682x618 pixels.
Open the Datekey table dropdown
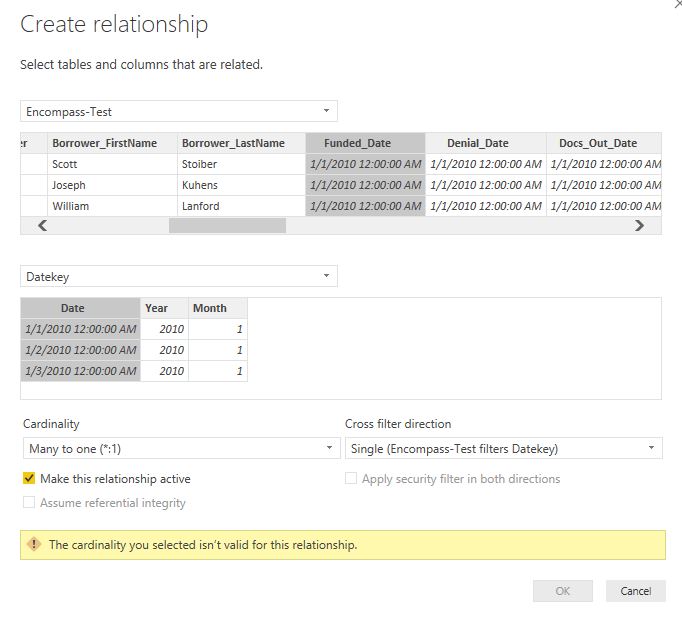[179, 276]
